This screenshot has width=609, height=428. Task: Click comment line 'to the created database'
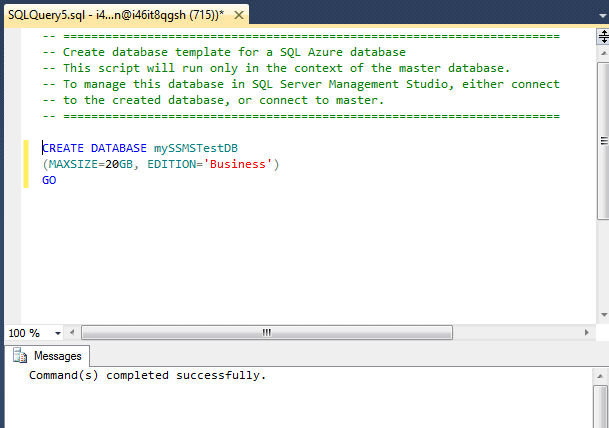coord(213,100)
